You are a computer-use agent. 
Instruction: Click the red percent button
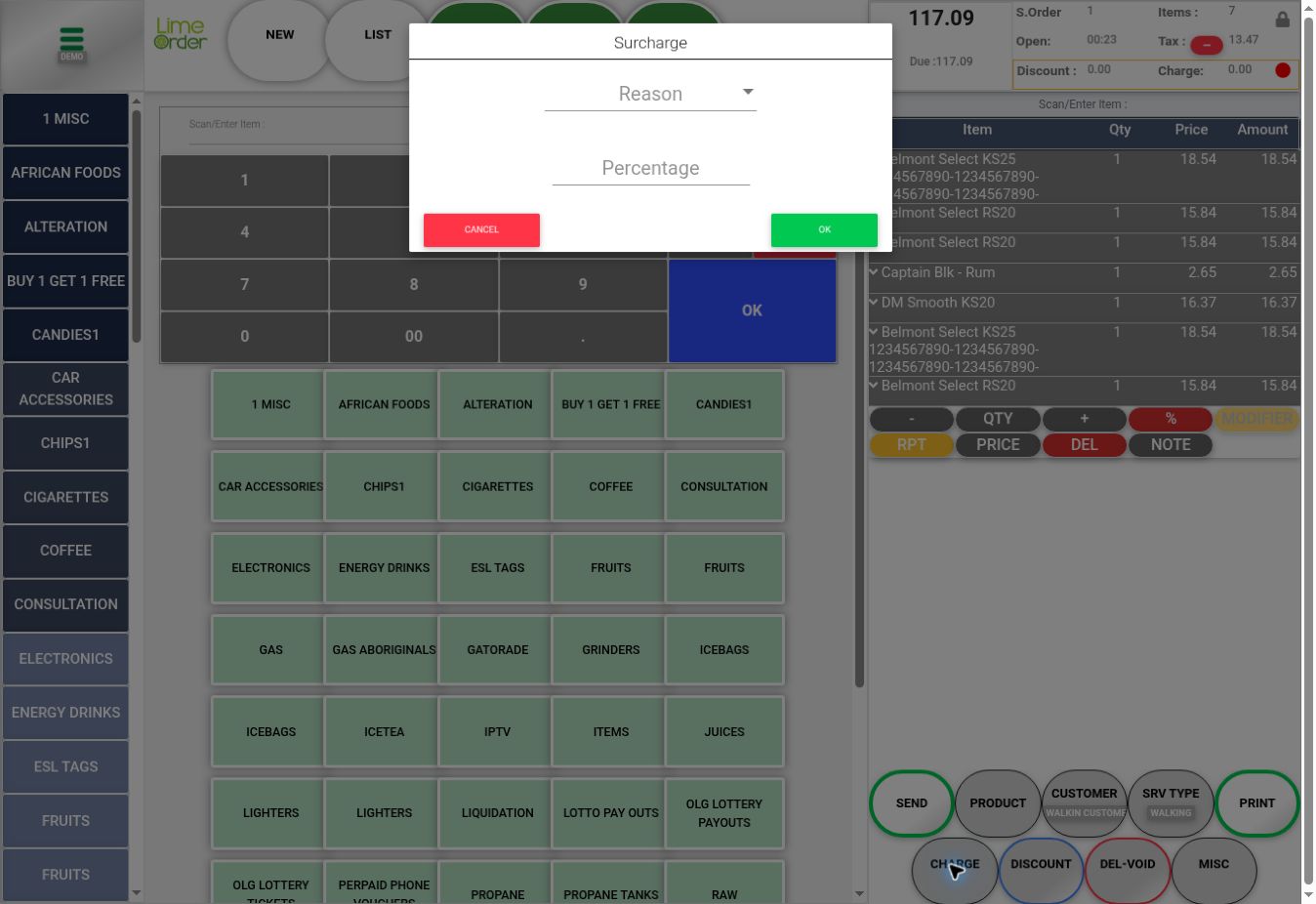[1171, 419]
